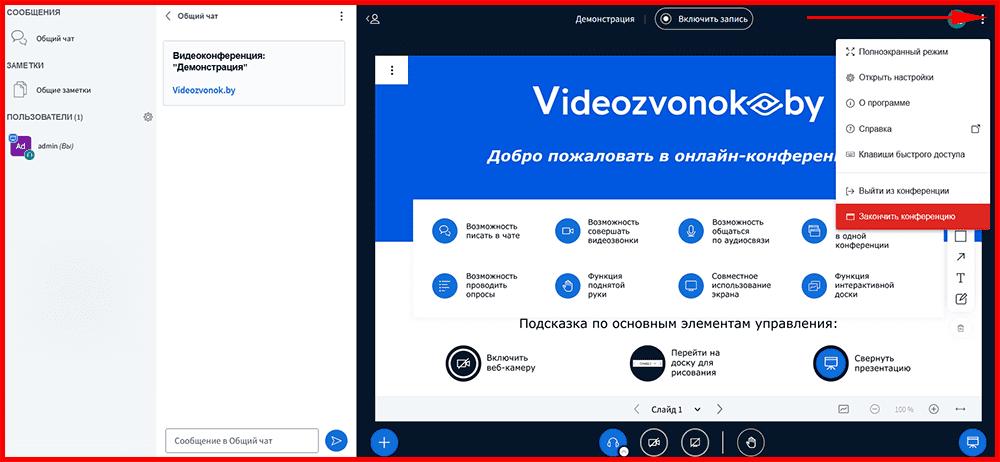Start recording with Включить запись

[x=704, y=19]
